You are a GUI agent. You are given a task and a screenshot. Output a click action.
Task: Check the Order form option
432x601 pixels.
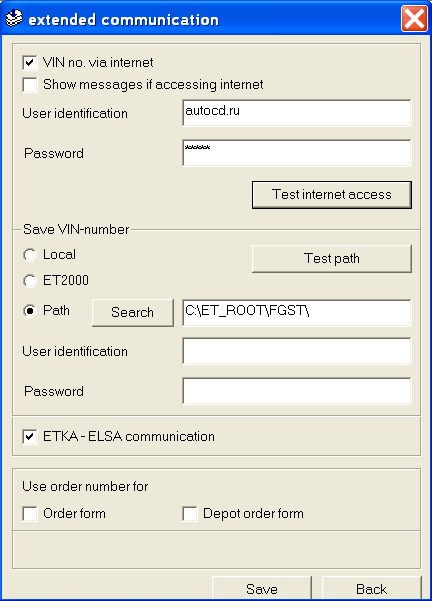(x=30, y=514)
